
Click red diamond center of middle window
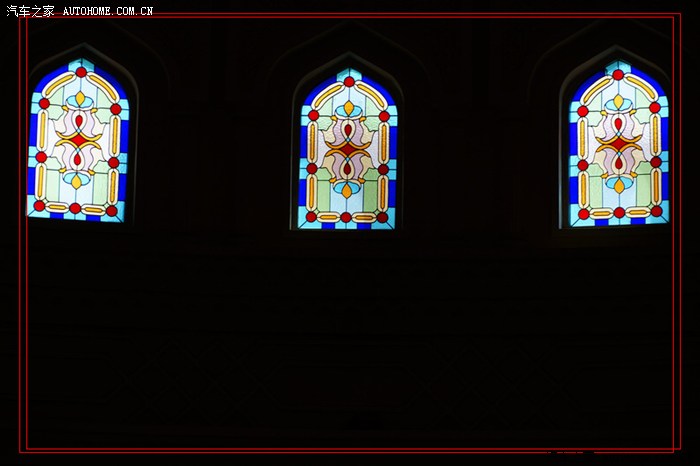347,151
